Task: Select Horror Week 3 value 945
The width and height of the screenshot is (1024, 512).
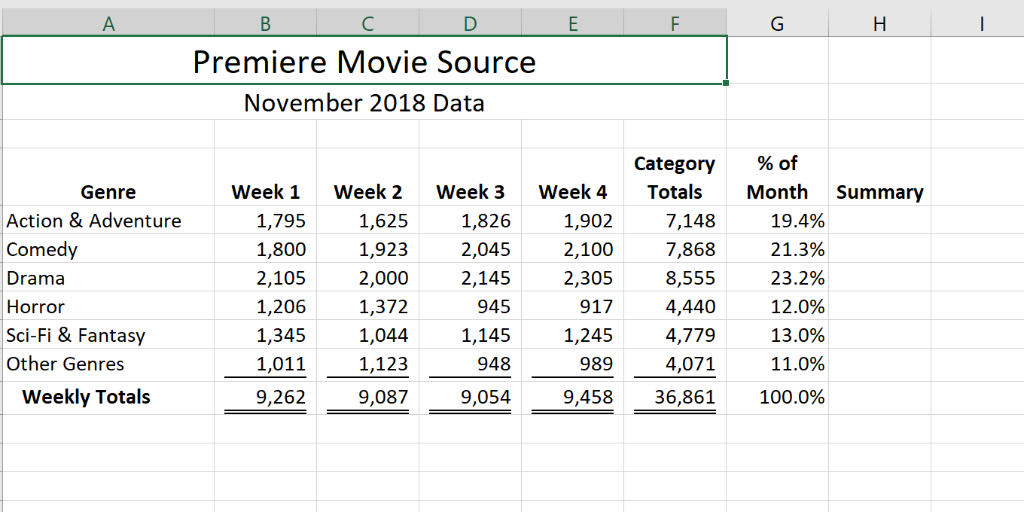Action: click(470, 306)
